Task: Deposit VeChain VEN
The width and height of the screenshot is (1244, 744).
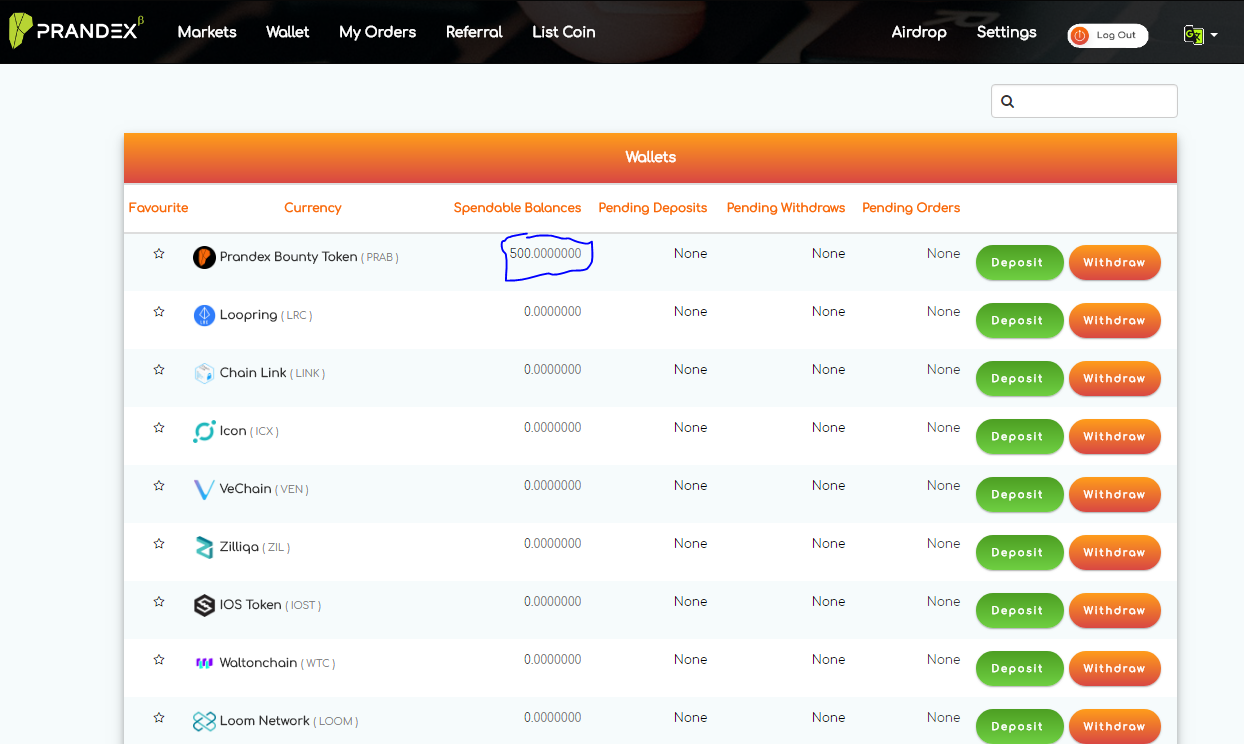Action: point(1019,495)
